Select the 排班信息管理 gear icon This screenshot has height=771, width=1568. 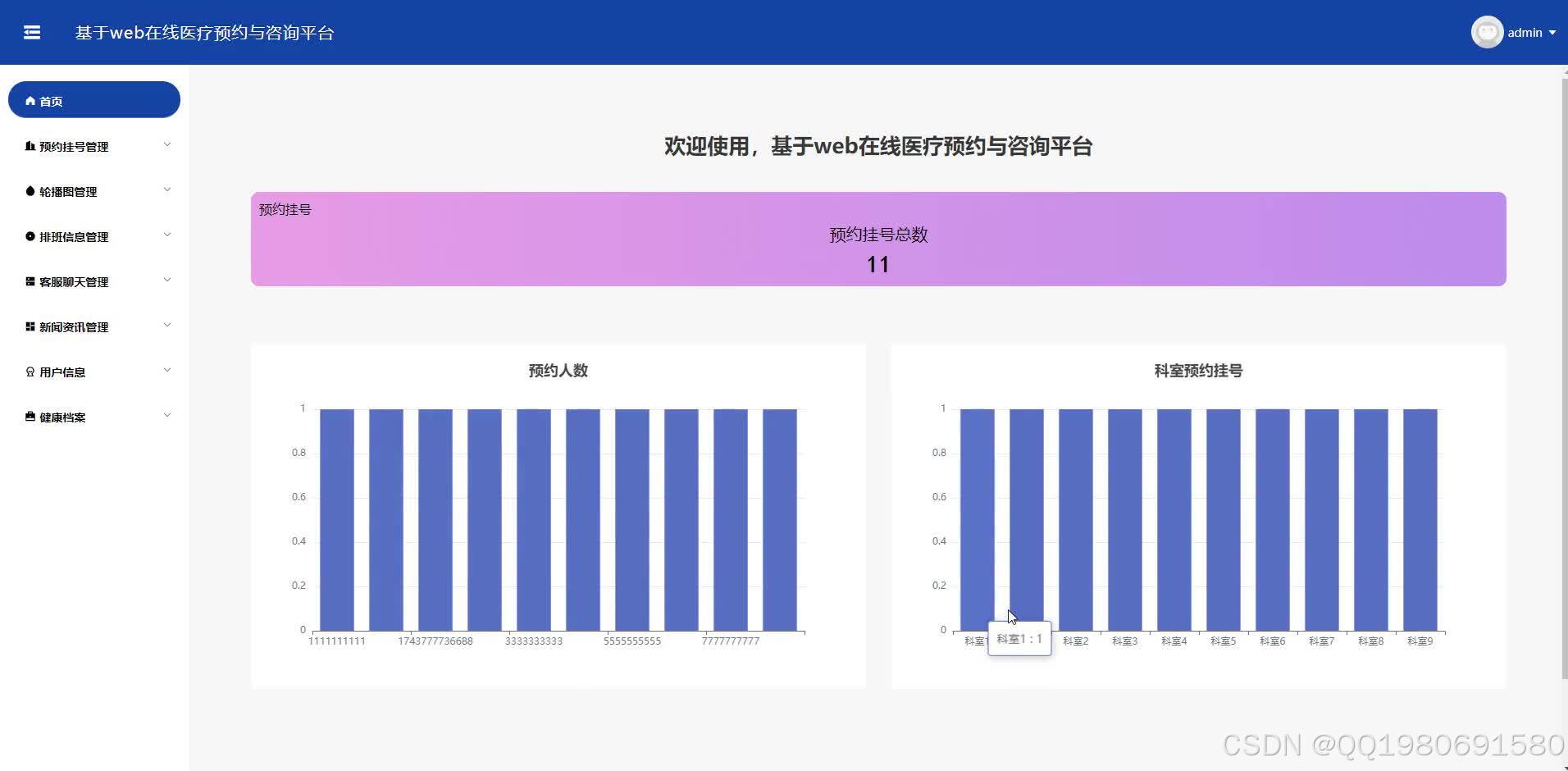(x=29, y=235)
